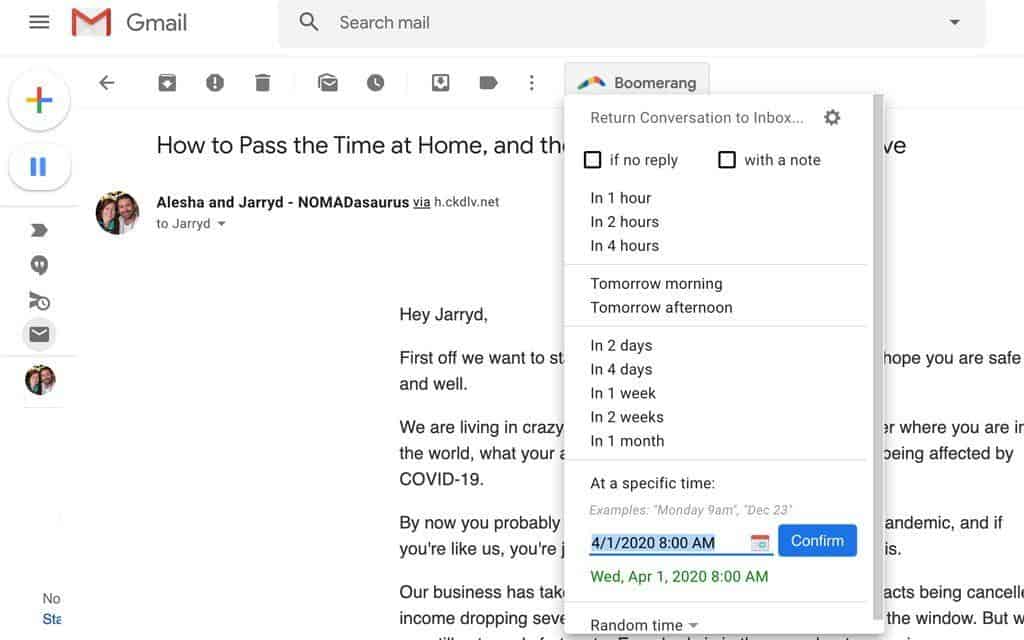Delete the conversation
Image resolution: width=1024 pixels, height=640 pixels.
[262, 82]
